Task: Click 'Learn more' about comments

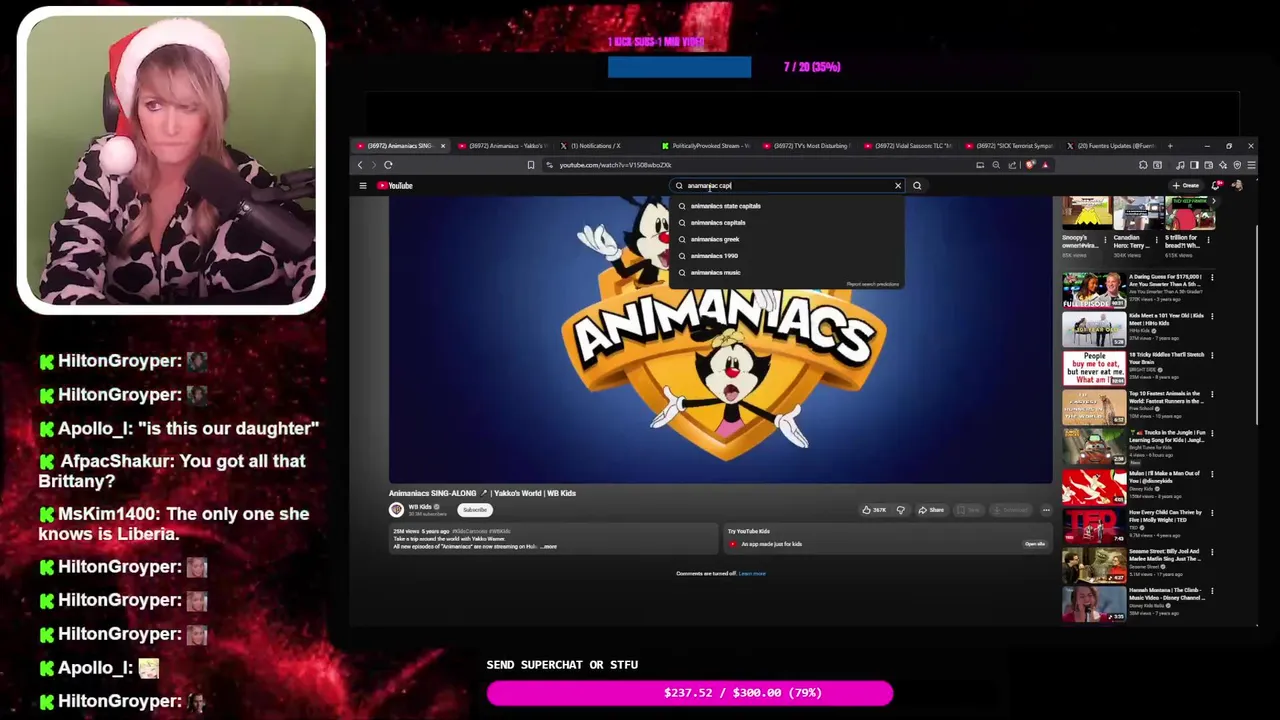Action: 752,573
